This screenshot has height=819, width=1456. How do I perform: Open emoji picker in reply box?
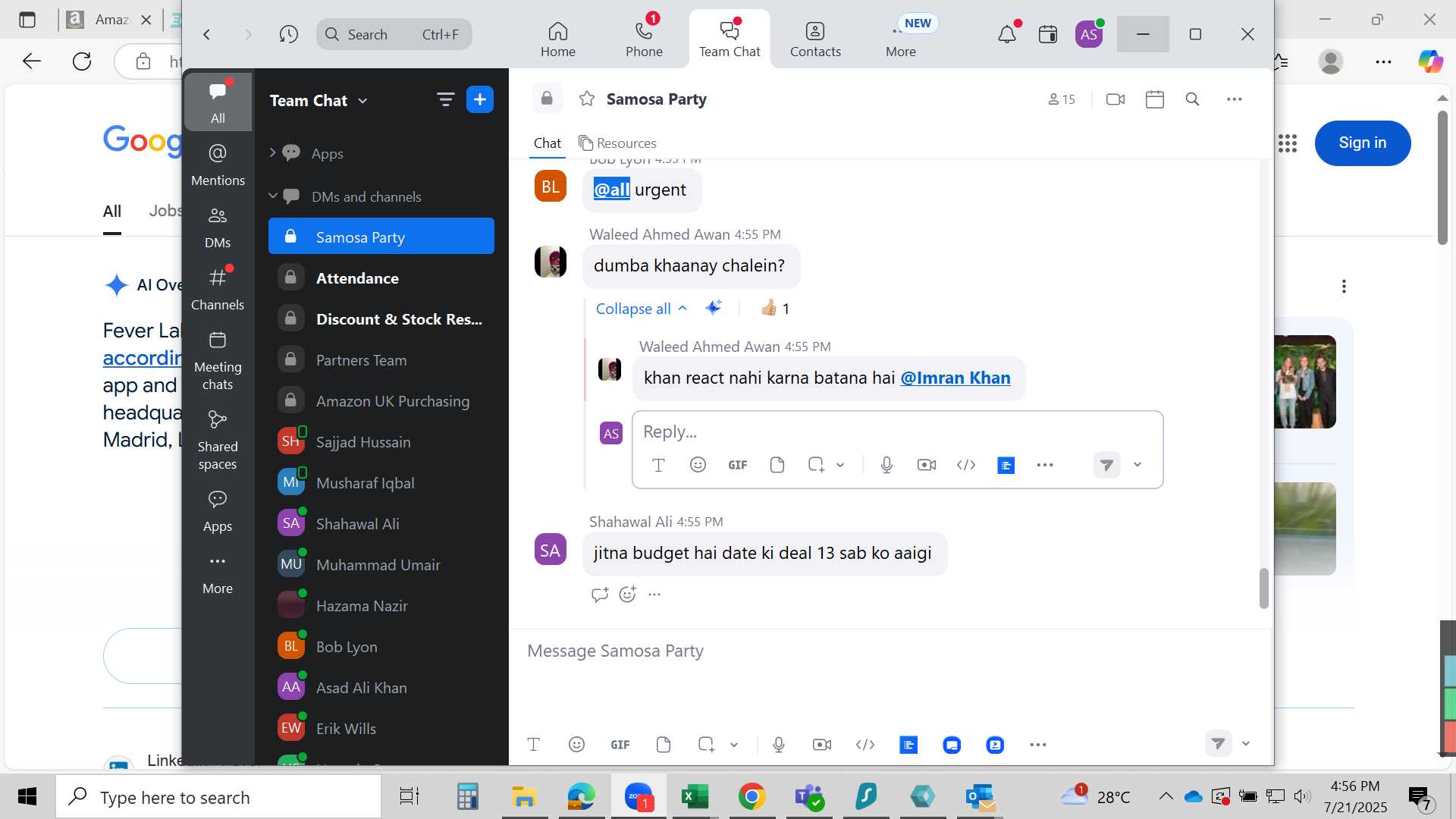tap(698, 465)
